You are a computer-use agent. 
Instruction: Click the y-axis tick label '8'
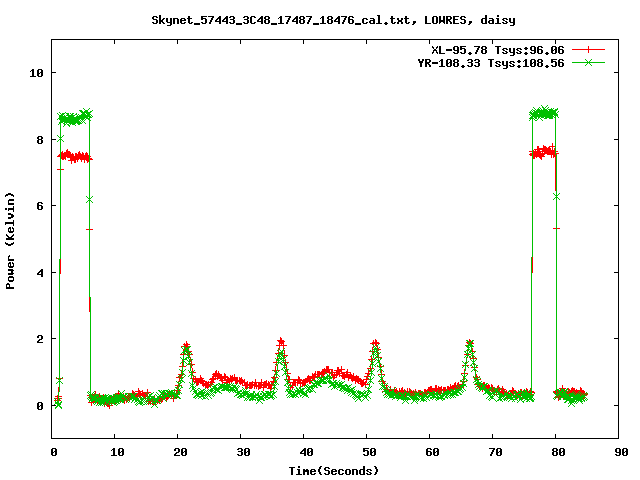pyautogui.click(x=40, y=140)
